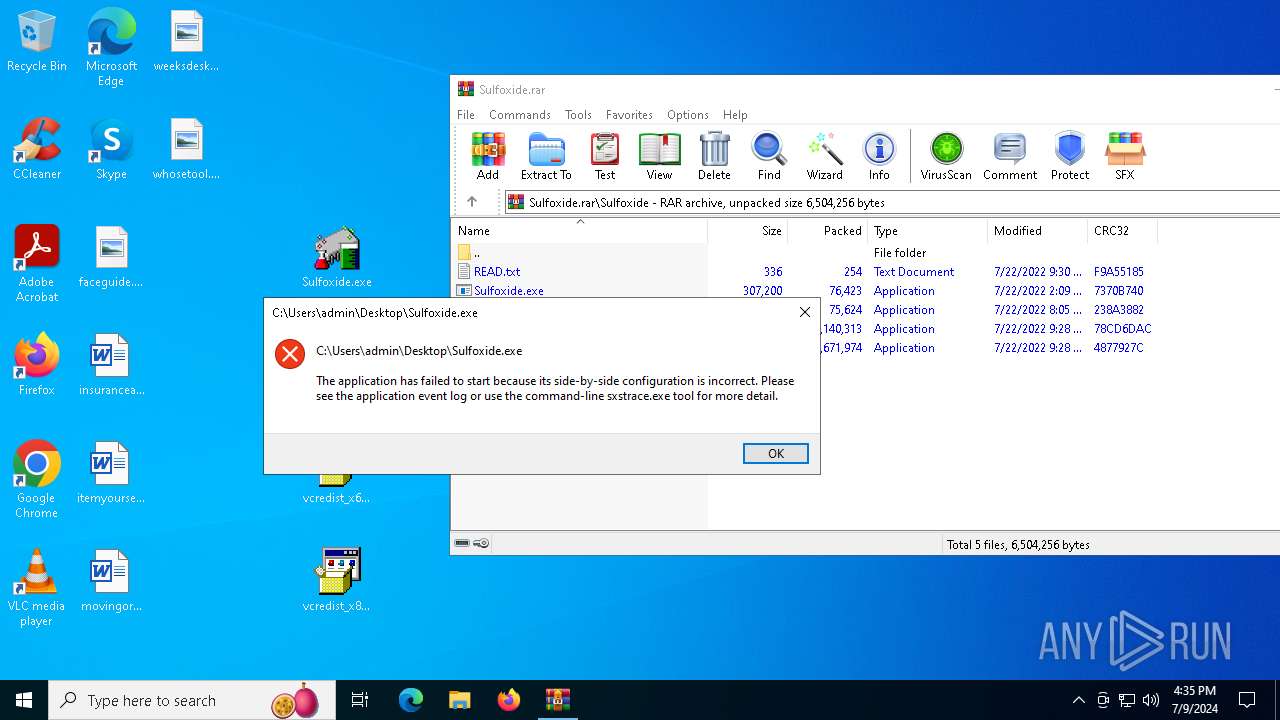Open the Options menu
This screenshot has height=720, width=1280.
pyautogui.click(x=688, y=115)
